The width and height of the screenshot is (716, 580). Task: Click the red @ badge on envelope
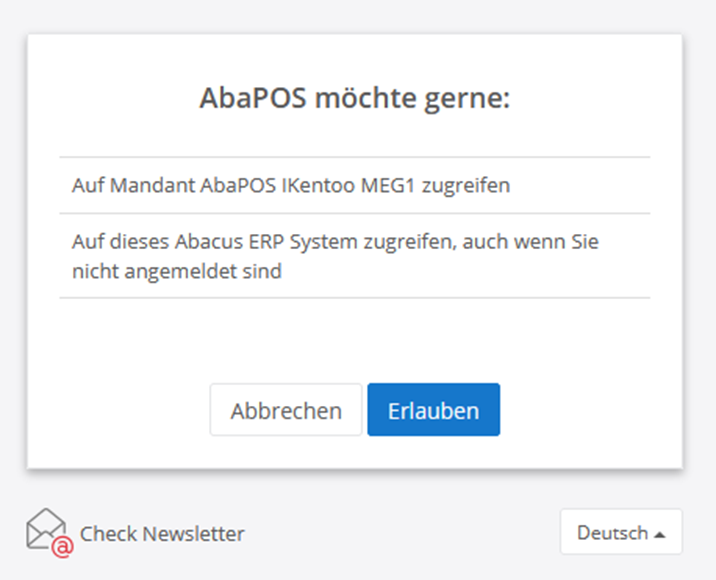tap(62, 546)
